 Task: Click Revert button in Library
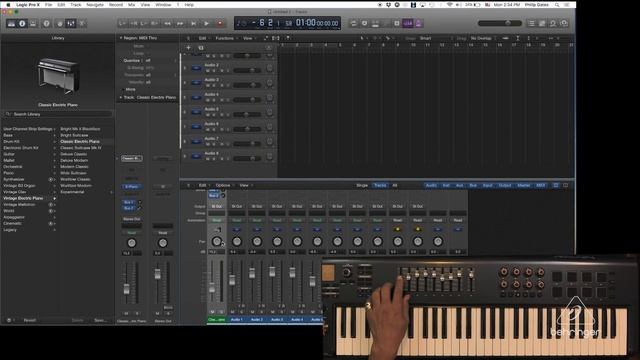coord(30,320)
